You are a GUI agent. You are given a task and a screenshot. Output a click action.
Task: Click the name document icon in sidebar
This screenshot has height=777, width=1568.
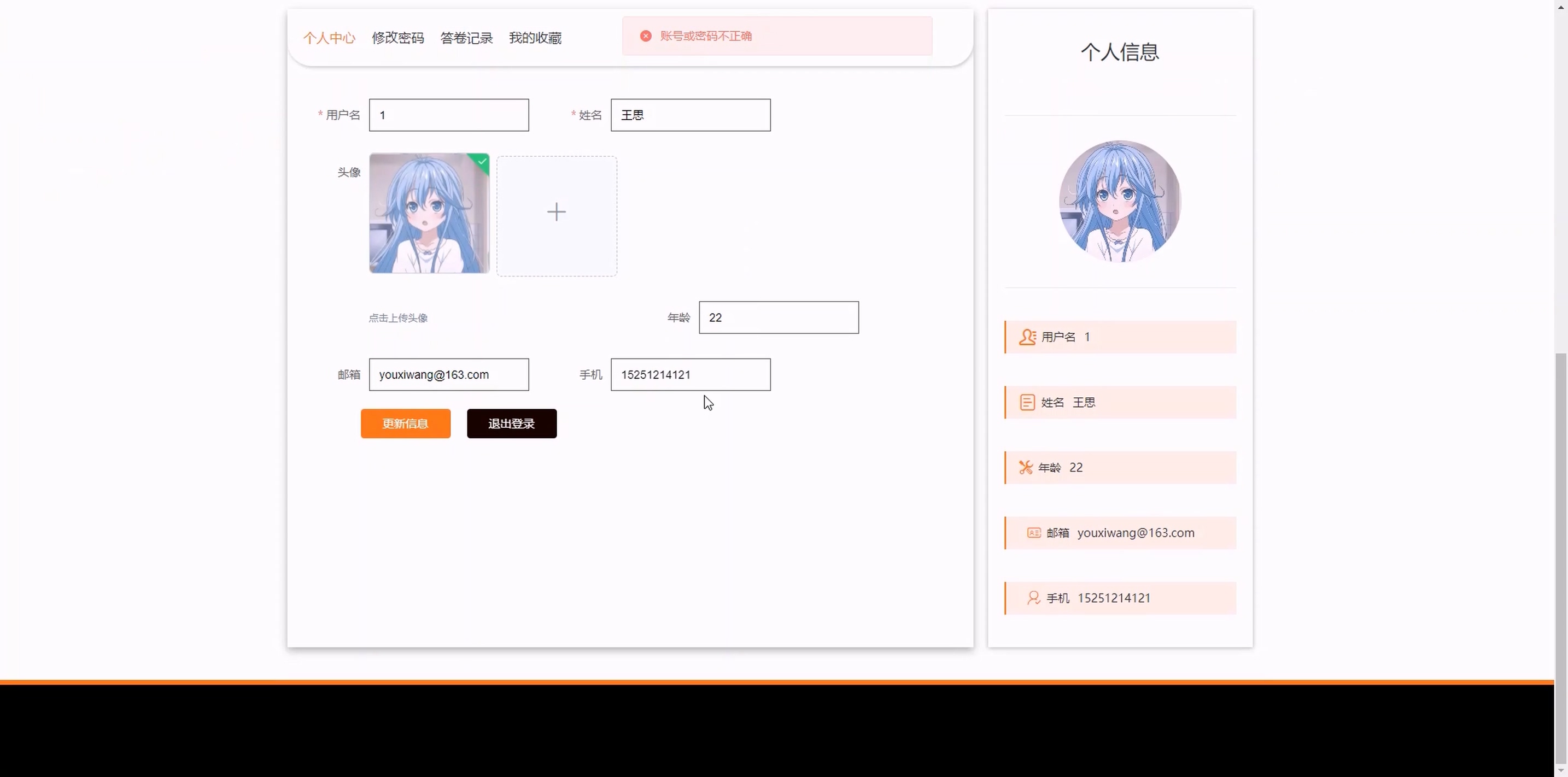1027,402
